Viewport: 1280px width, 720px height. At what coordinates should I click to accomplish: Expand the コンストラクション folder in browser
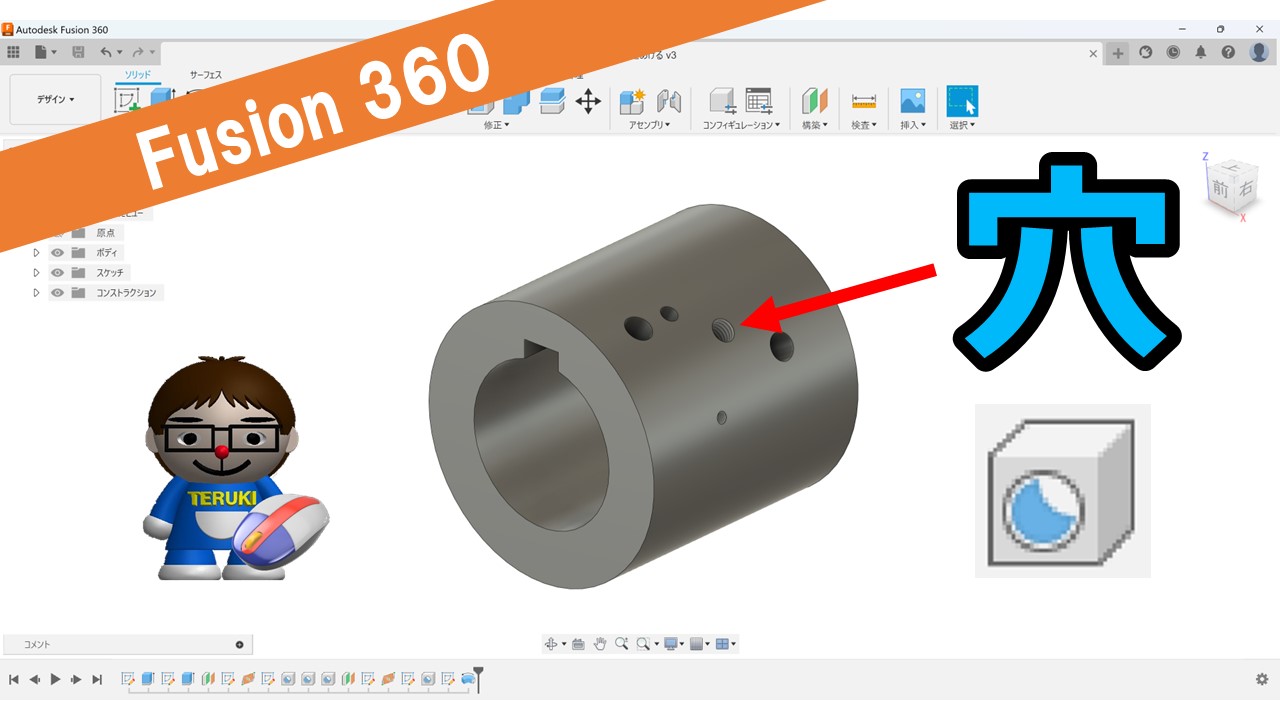36,292
